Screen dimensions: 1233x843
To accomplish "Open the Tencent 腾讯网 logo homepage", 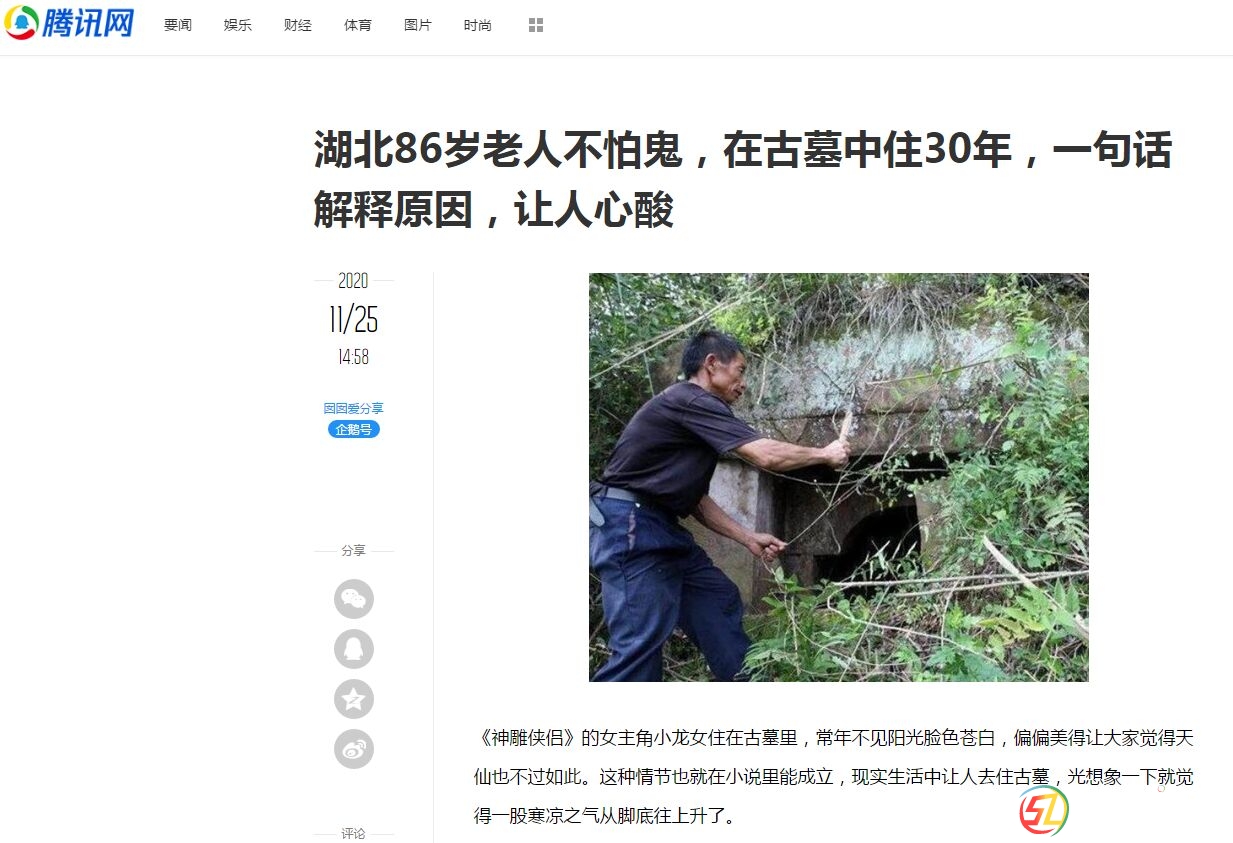I will tap(69, 22).
